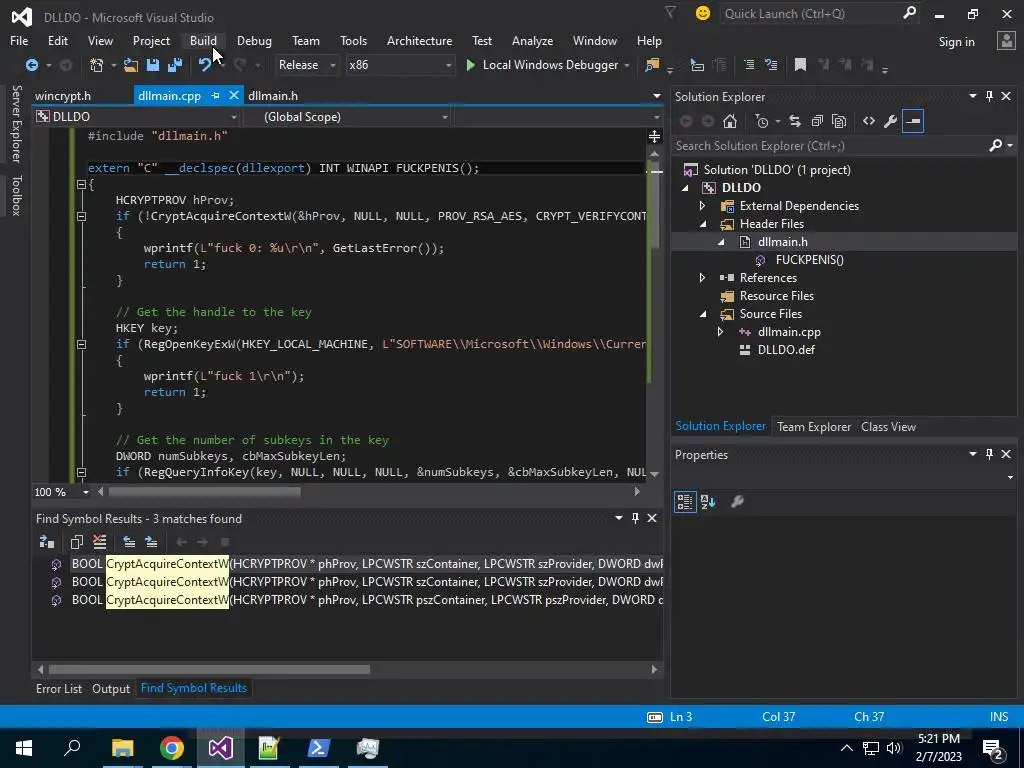Collapse All in Solution Explorer toolbar
The image size is (1024, 768).
coord(817,121)
